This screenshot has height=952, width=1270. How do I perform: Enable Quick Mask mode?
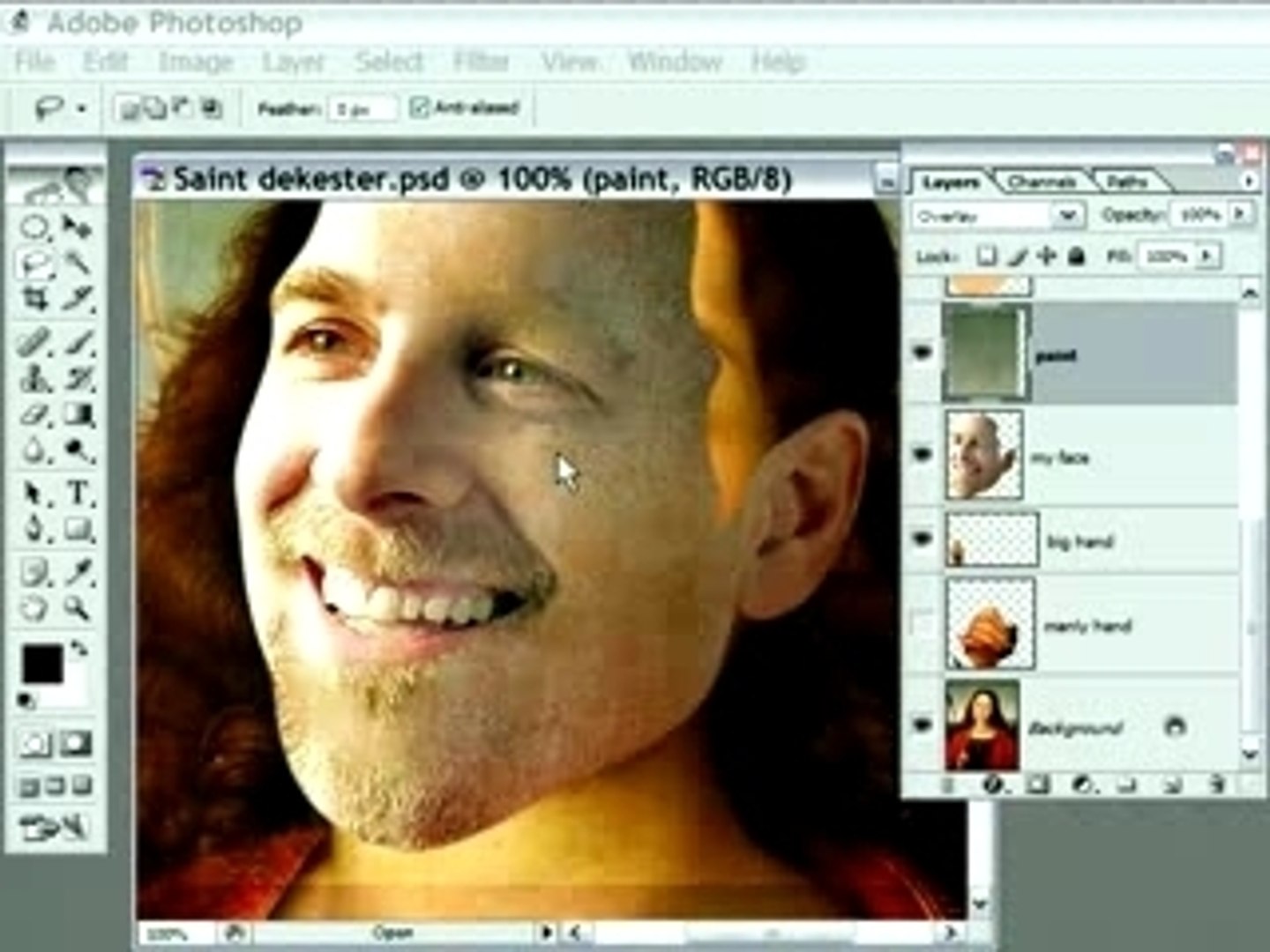point(76,744)
